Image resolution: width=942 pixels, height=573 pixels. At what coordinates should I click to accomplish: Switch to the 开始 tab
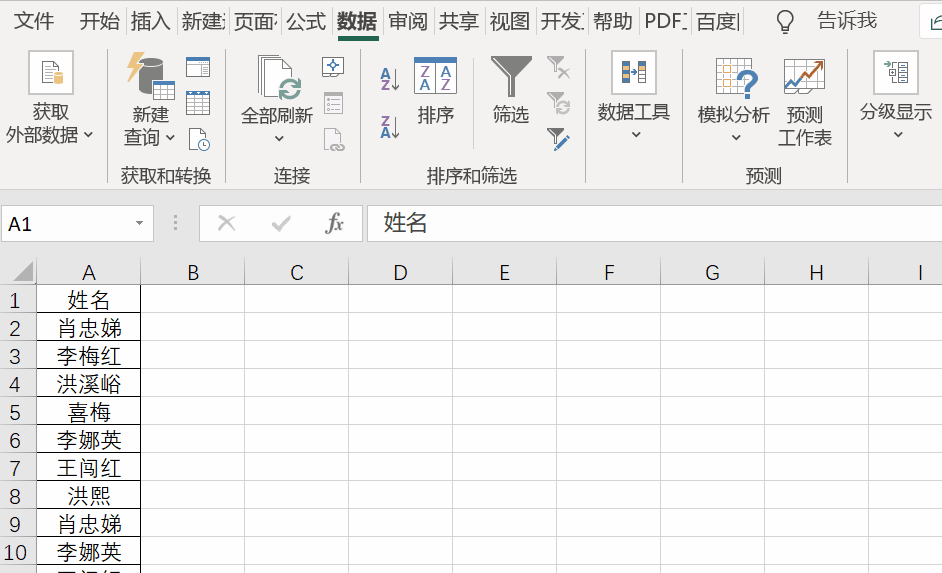point(100,21)
